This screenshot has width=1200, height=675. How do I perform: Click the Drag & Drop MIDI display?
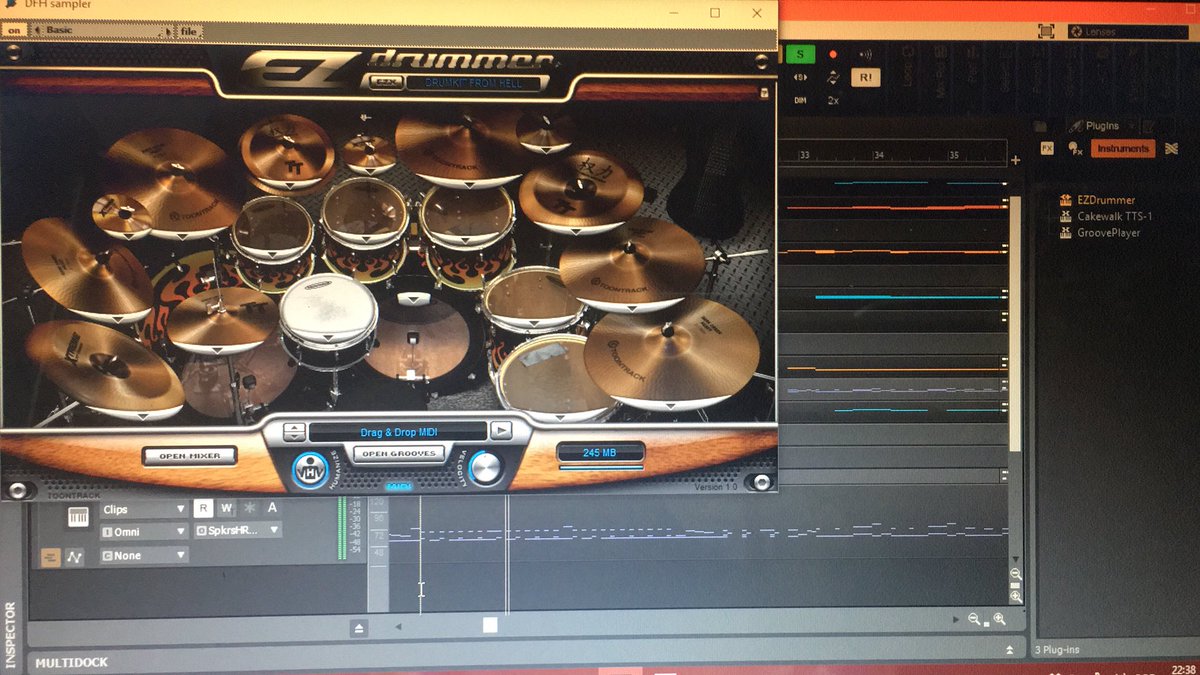(x=398, y=431)
